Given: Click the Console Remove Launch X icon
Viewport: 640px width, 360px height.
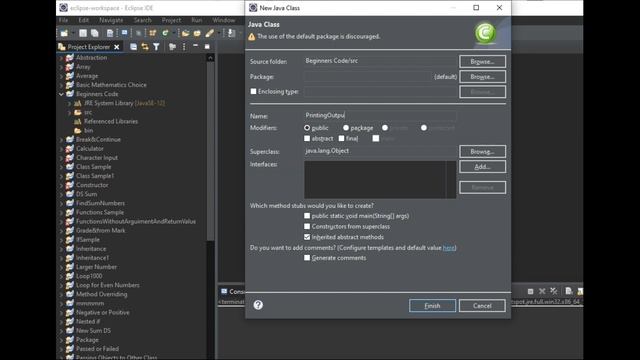Looking at the screenshot, I should point(542,291).
